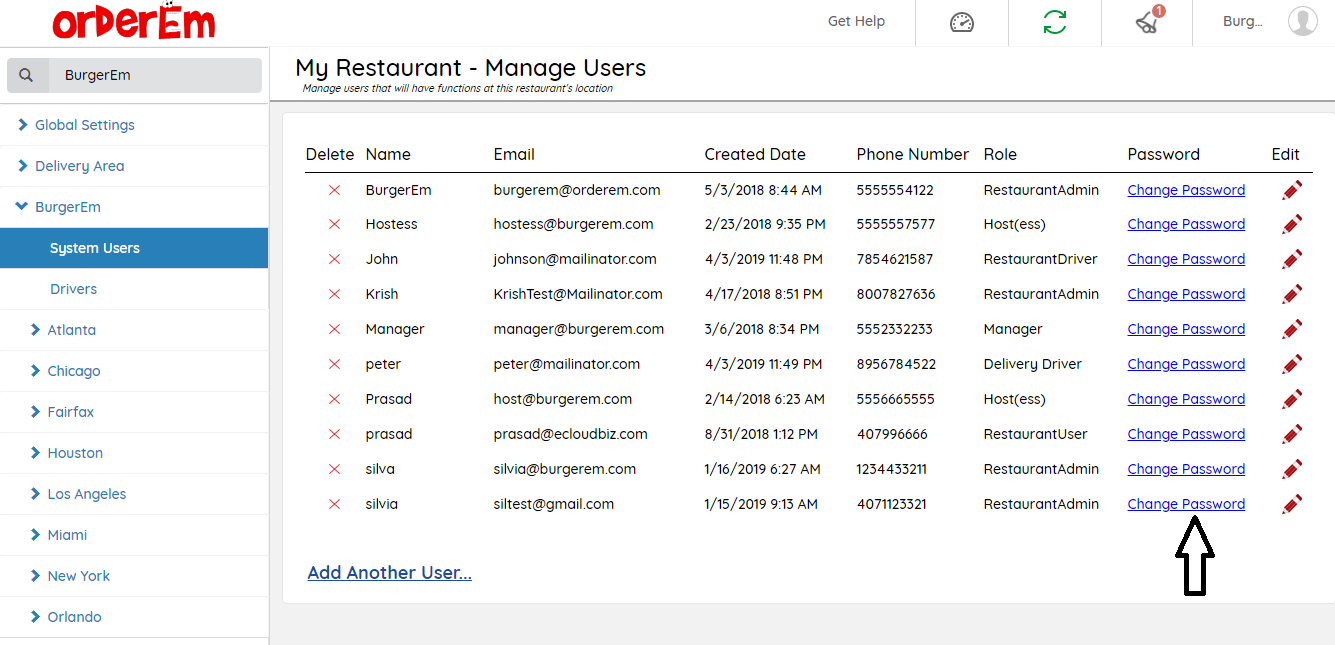Change Password for John
Viewport: 1335px width, 645px height.
pos(1186,259)
